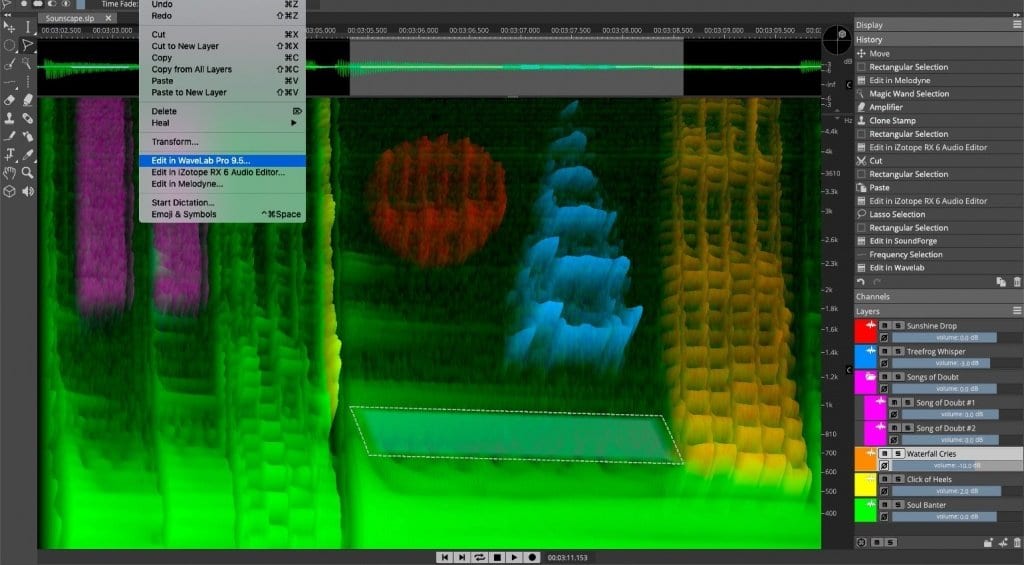Add a new layer group folder
Image resolution: width=1024 pixels, height=565 pixels.
(988, 542)
